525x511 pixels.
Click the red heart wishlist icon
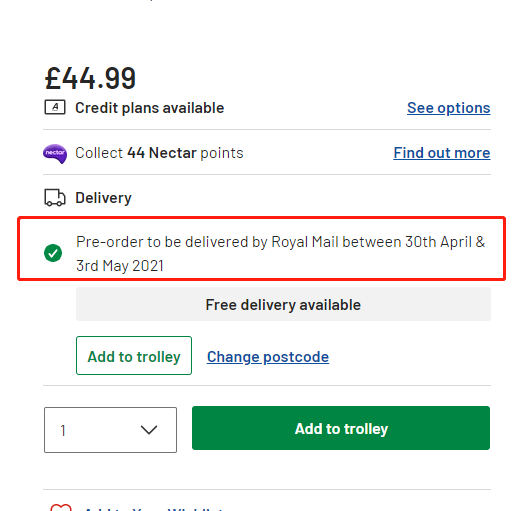(61, 507)
